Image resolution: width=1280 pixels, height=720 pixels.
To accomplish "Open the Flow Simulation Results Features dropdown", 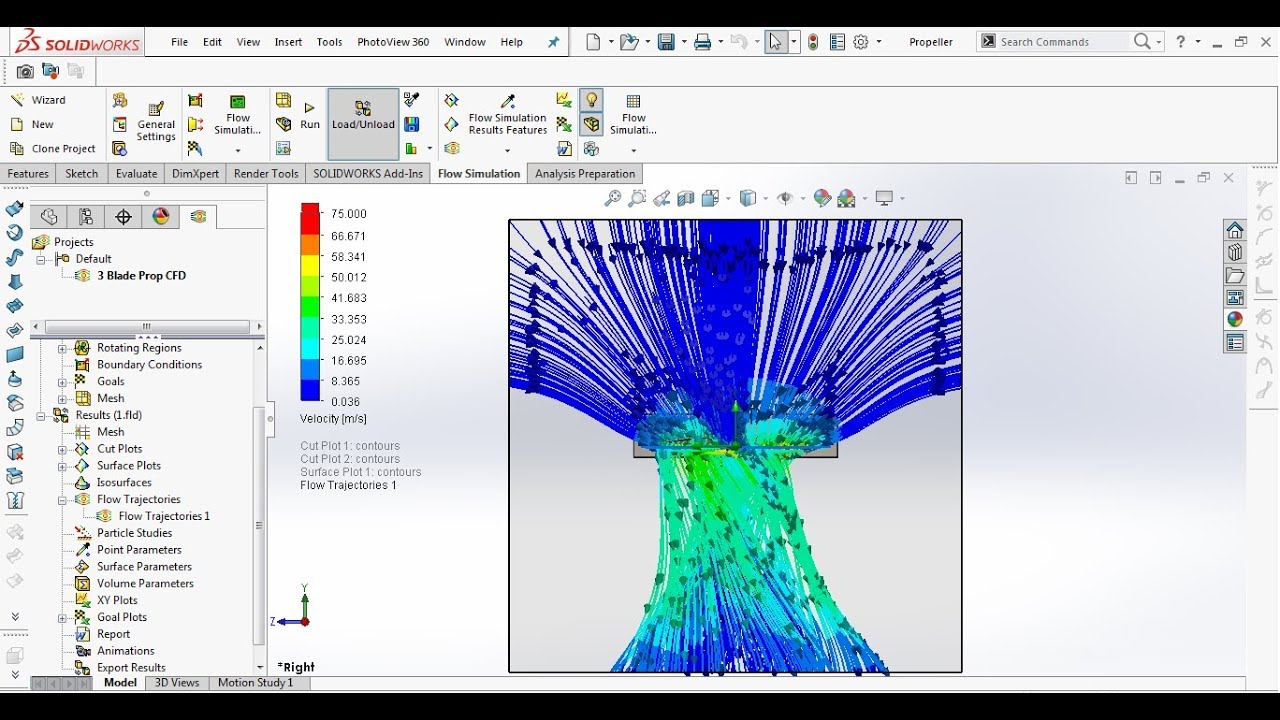I will point(507,150).
